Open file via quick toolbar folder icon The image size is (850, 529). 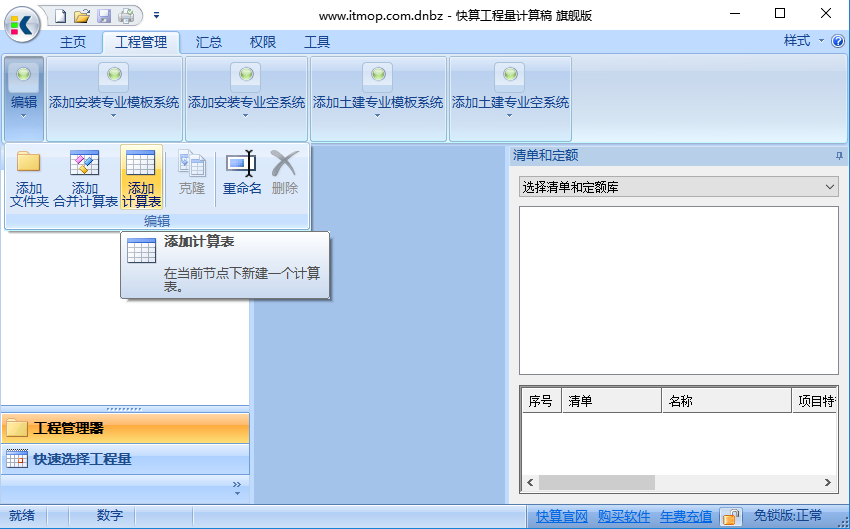click(x=82, y=16)
